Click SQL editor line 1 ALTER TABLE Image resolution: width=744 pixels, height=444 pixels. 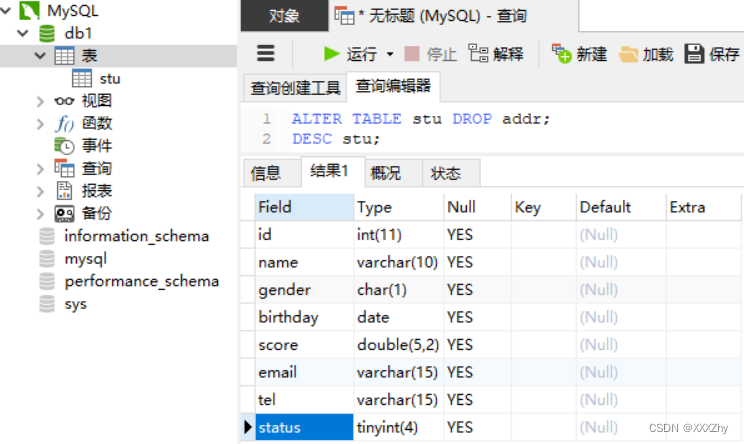pyautogui.click(x=421, y=119)
